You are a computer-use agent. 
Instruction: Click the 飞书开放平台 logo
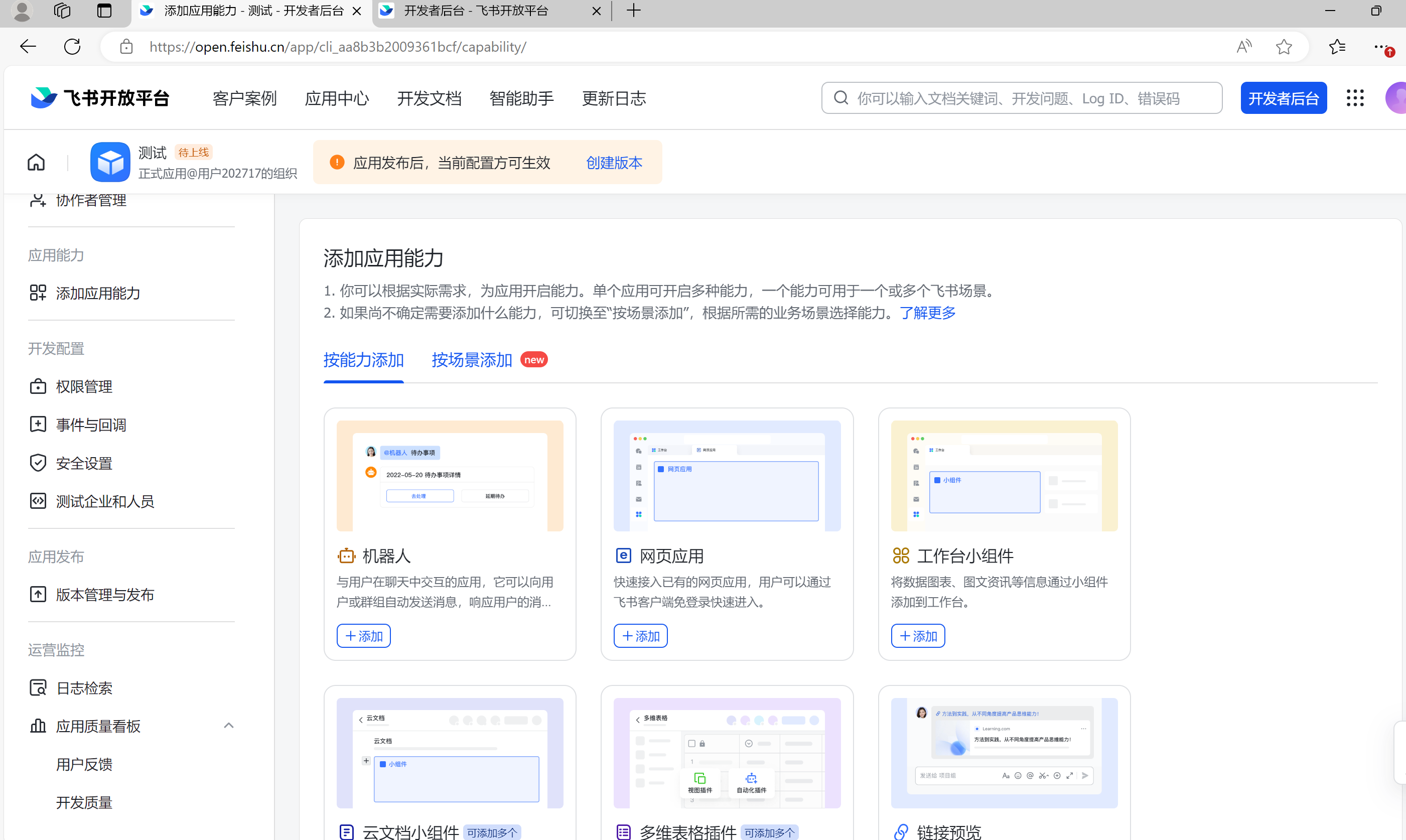click(100, 98)
